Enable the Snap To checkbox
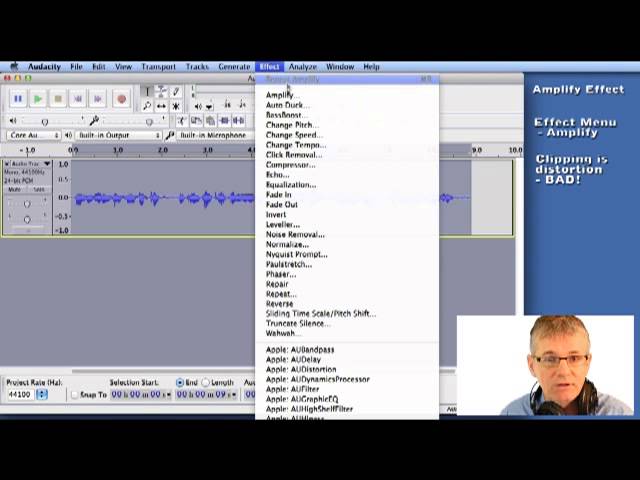This screenshot has height=480, width=640. 75,395
